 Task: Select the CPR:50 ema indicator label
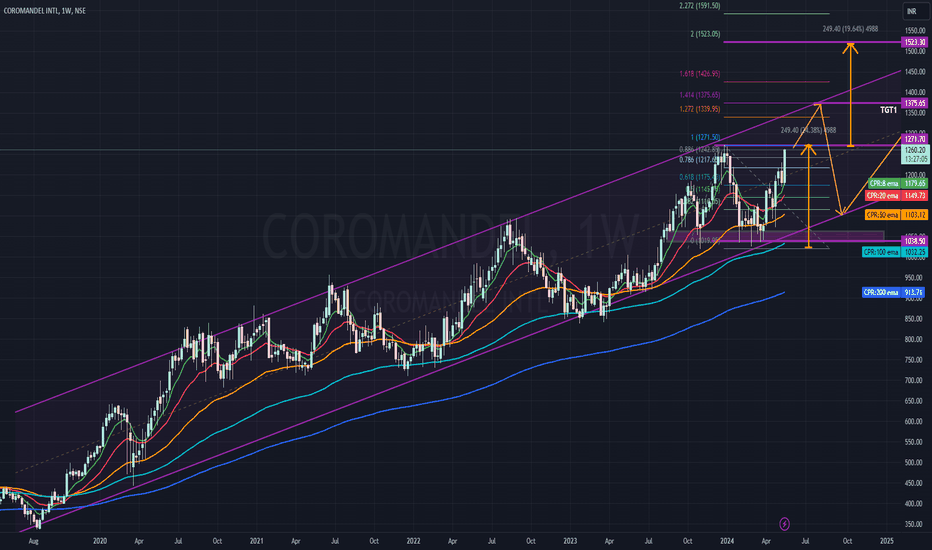coord(883,215)
